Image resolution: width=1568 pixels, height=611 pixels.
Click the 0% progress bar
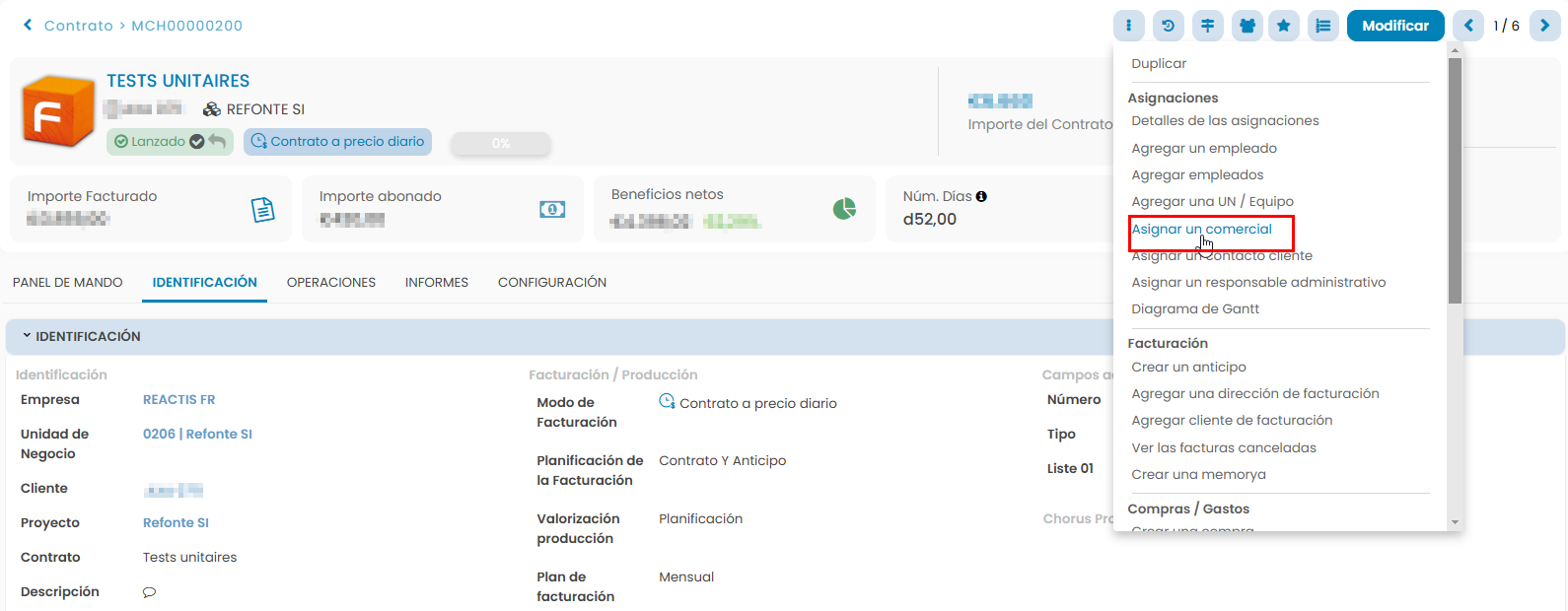pyautogui.click(x=501, y=144)
